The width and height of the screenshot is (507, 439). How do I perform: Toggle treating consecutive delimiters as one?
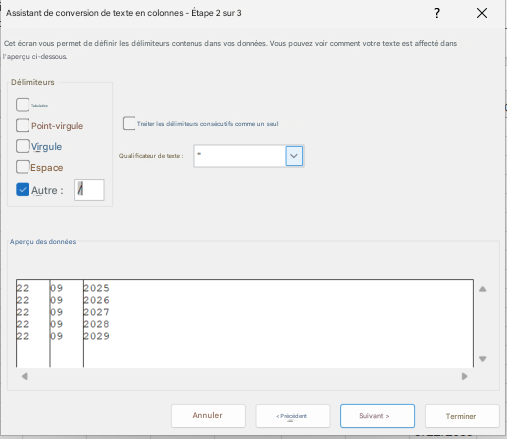pyautogui.click(x=129, y=123)
